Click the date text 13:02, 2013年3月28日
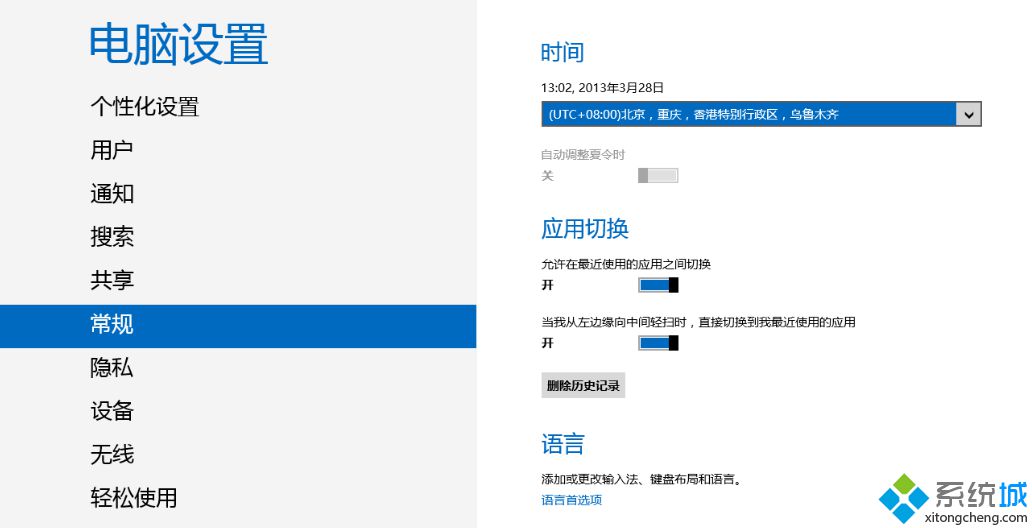The image size is (1032, 528). click(602, 88)
